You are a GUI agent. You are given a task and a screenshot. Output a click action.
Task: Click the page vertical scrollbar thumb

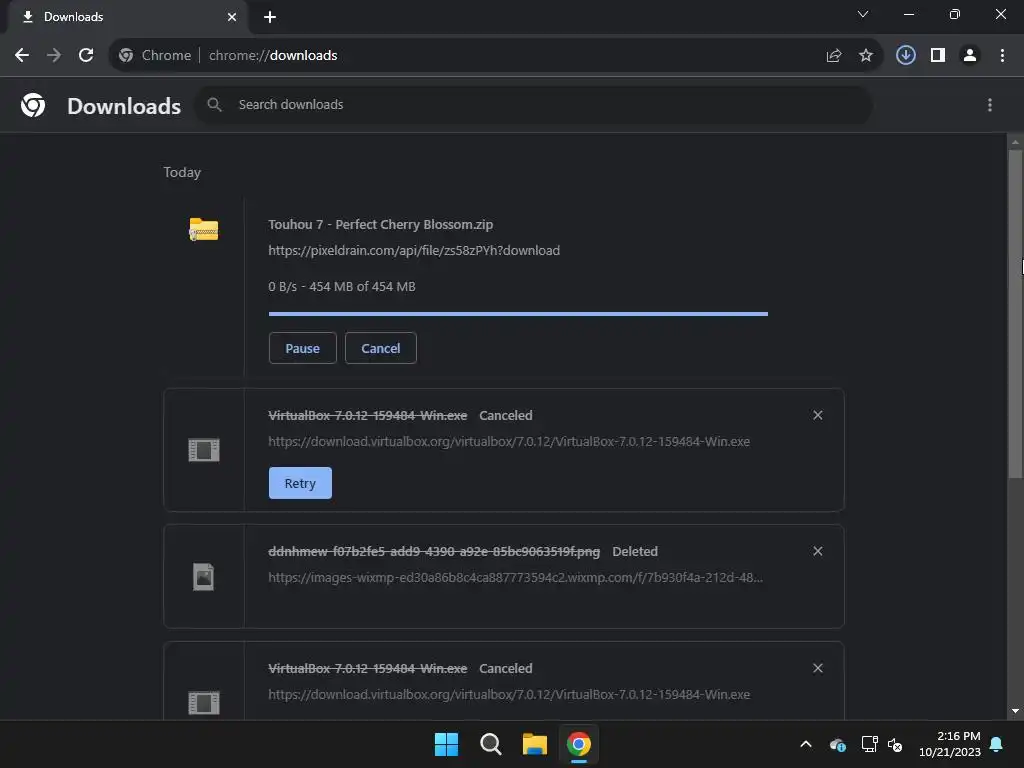1015,313
